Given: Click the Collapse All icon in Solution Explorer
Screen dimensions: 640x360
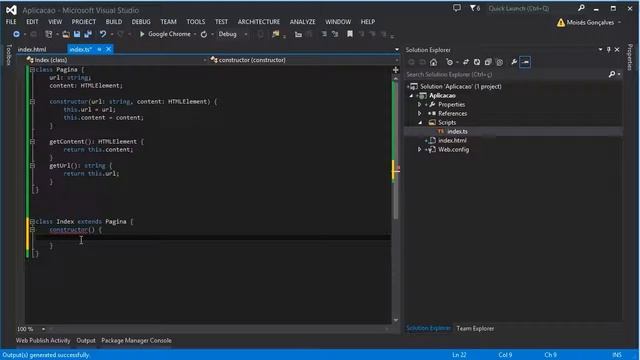Looking at the screenshot, I should click(488, 62).
